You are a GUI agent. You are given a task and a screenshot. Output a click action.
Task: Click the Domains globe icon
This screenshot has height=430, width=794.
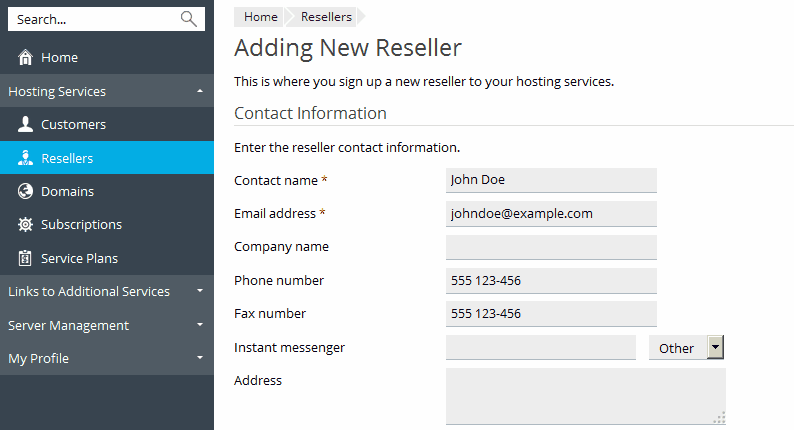(25, 191)
